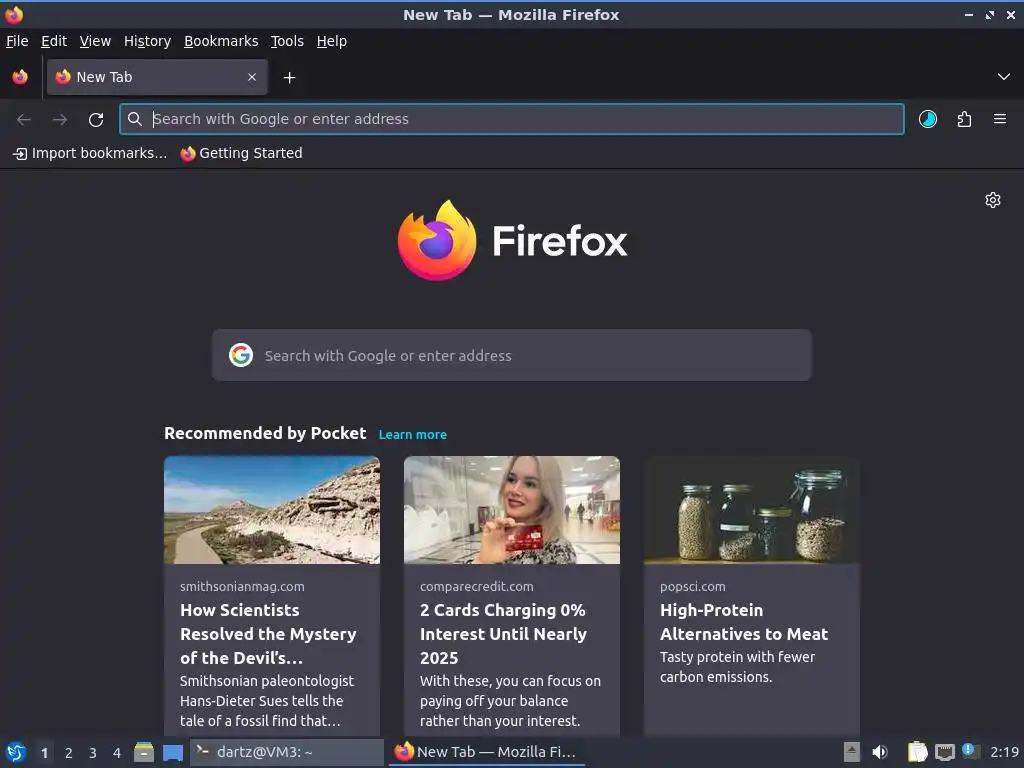This screenshot has width=1024, height=768.
Task: Open the Firefox account circle icon
Action: pyautogui.click(x=927, y=119)
